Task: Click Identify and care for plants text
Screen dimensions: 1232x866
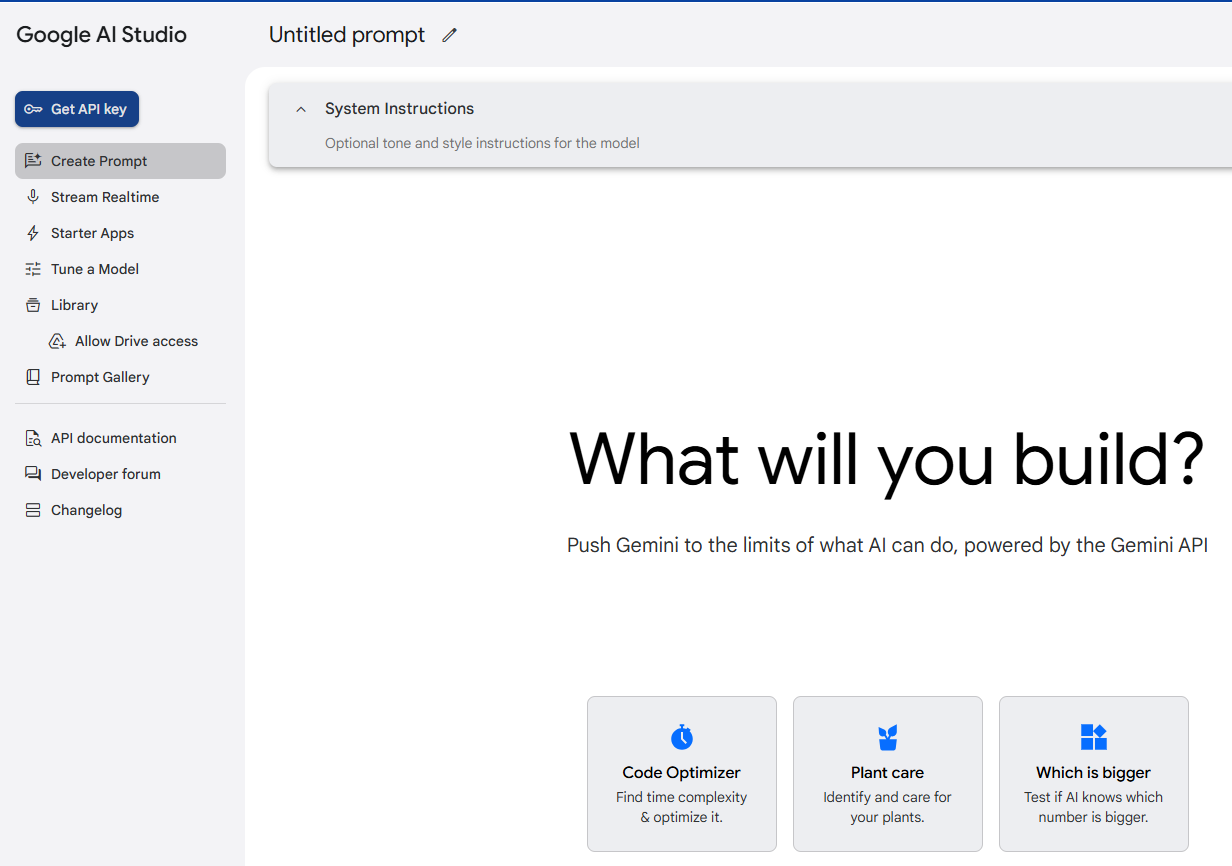Action: point(888,807)
